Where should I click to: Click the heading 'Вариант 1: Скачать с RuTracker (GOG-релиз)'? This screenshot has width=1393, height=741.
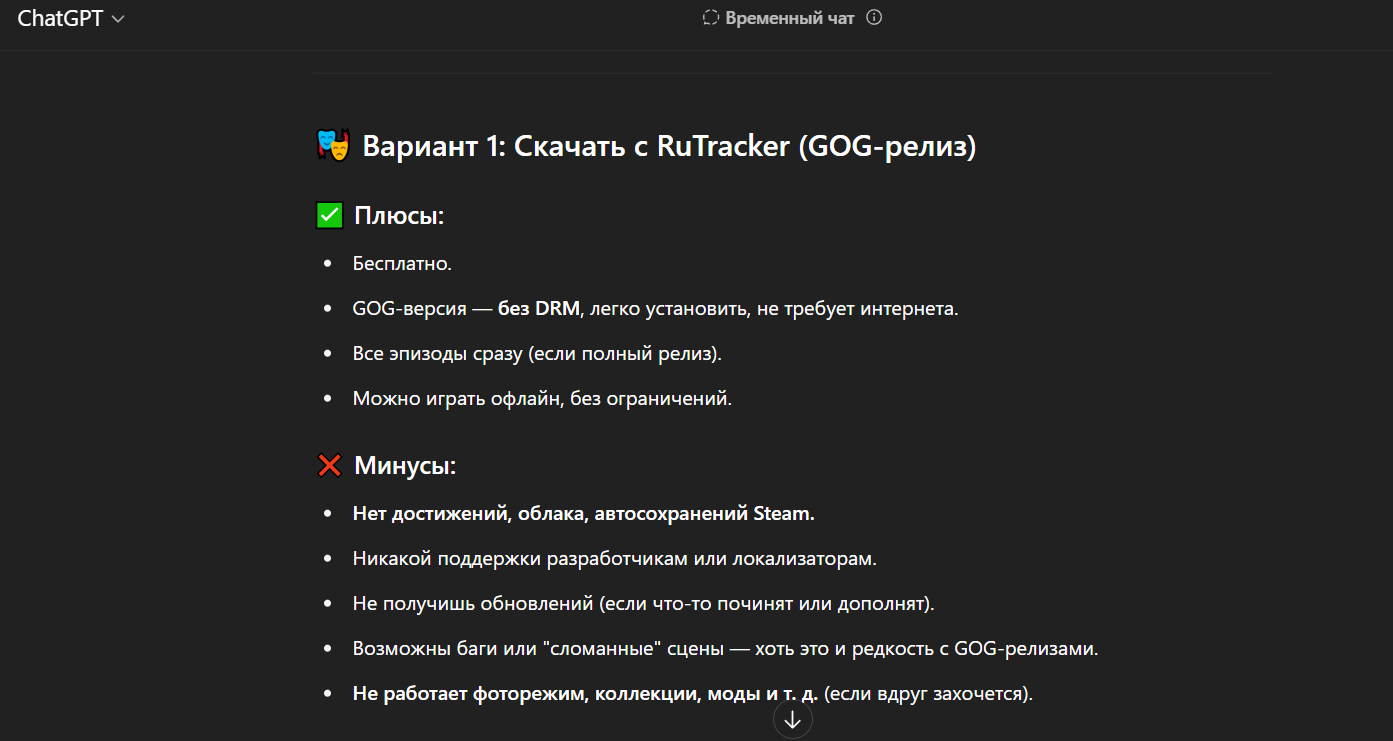[x=669, y=147]
